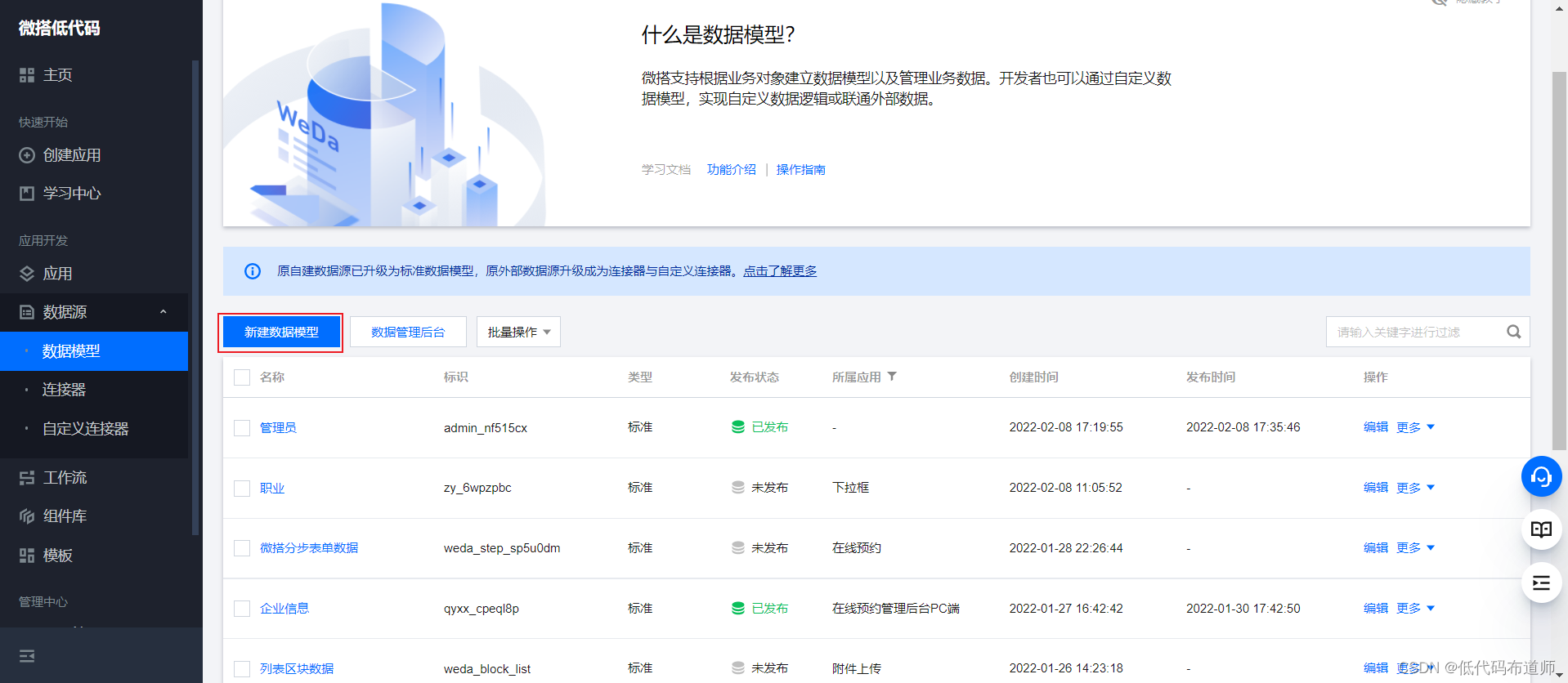Screen dimensions: 1568x683
Task: Click 在线预约管理后台PC端 application cell
Action: tap(896, 609)
